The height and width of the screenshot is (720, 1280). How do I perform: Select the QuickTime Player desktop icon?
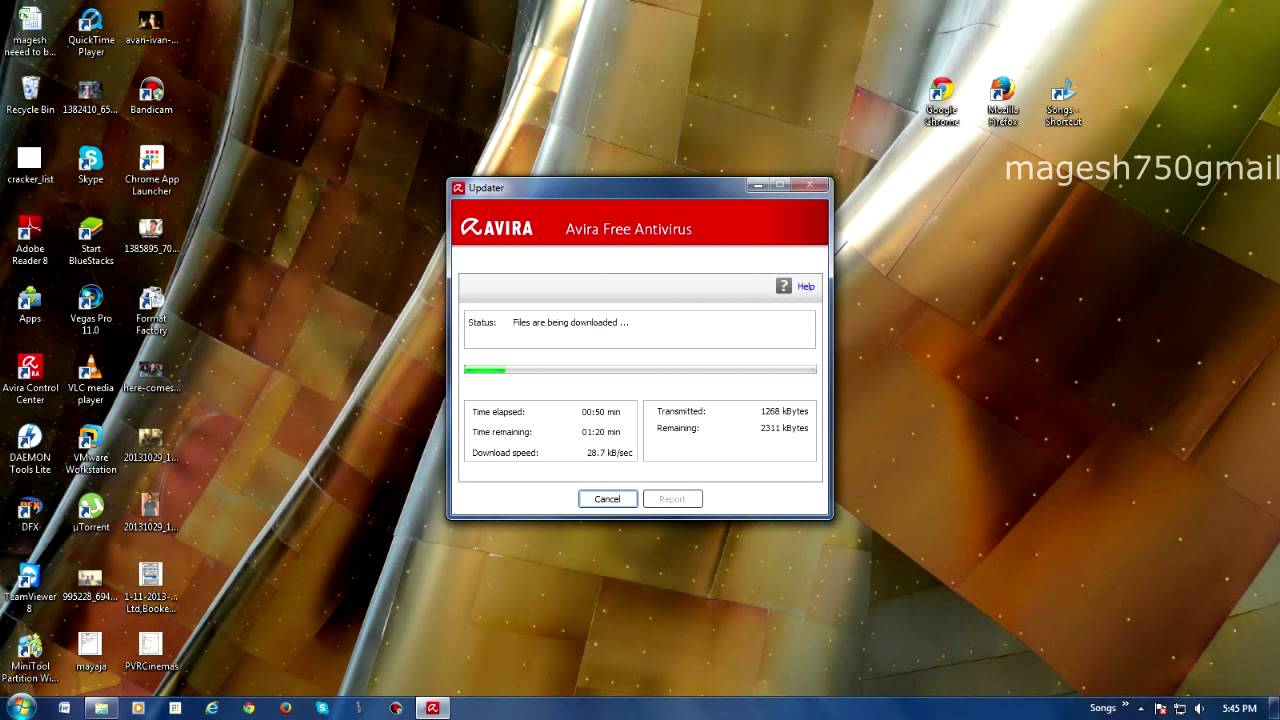(91, 33)
